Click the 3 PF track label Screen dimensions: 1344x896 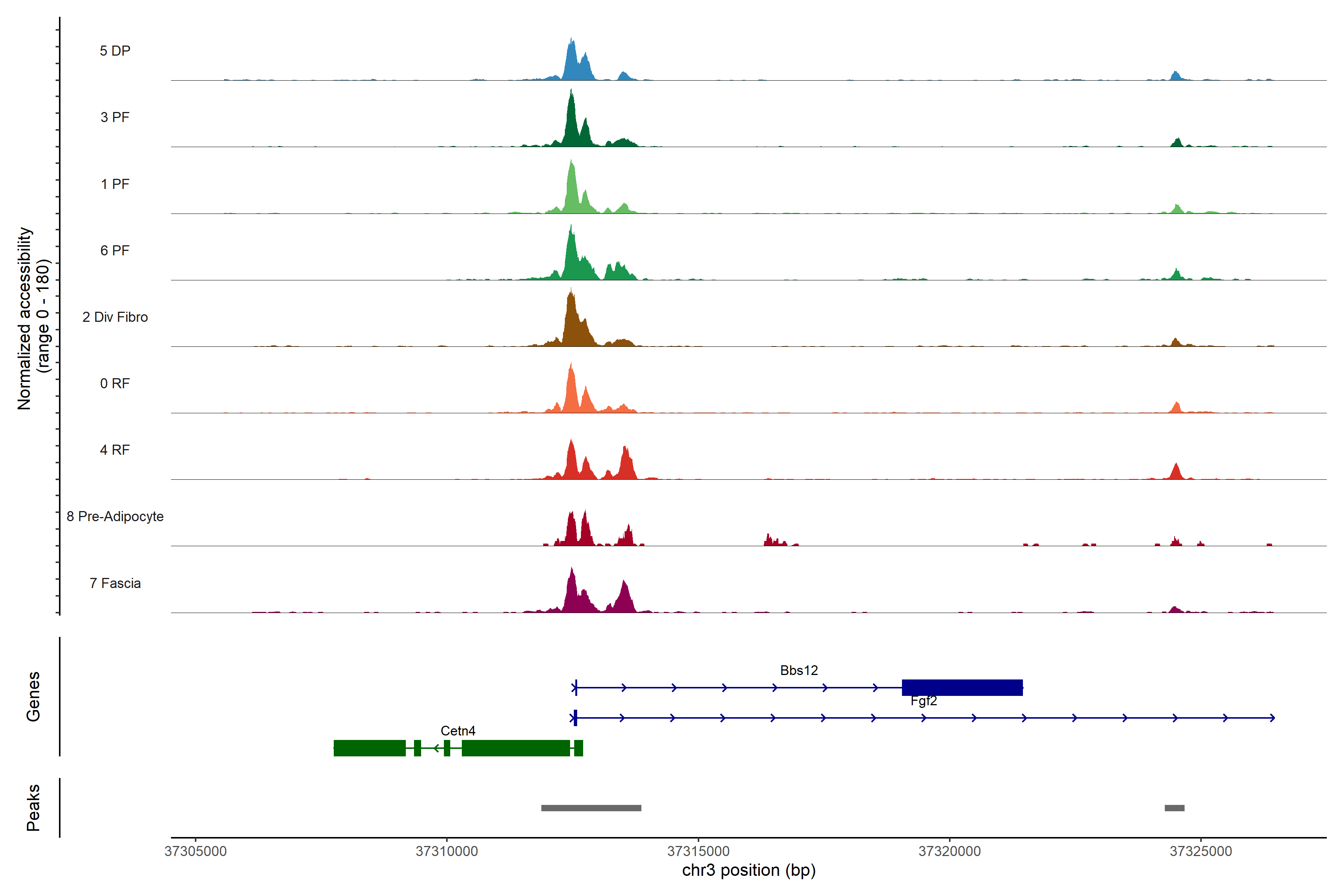[x=115, y=117]
